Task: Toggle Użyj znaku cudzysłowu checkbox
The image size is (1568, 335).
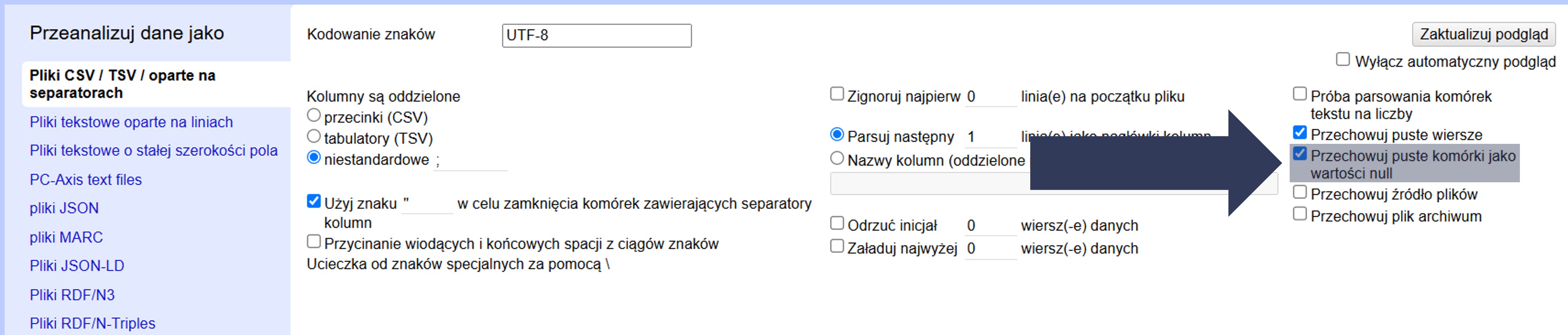Action: [314, 201]
